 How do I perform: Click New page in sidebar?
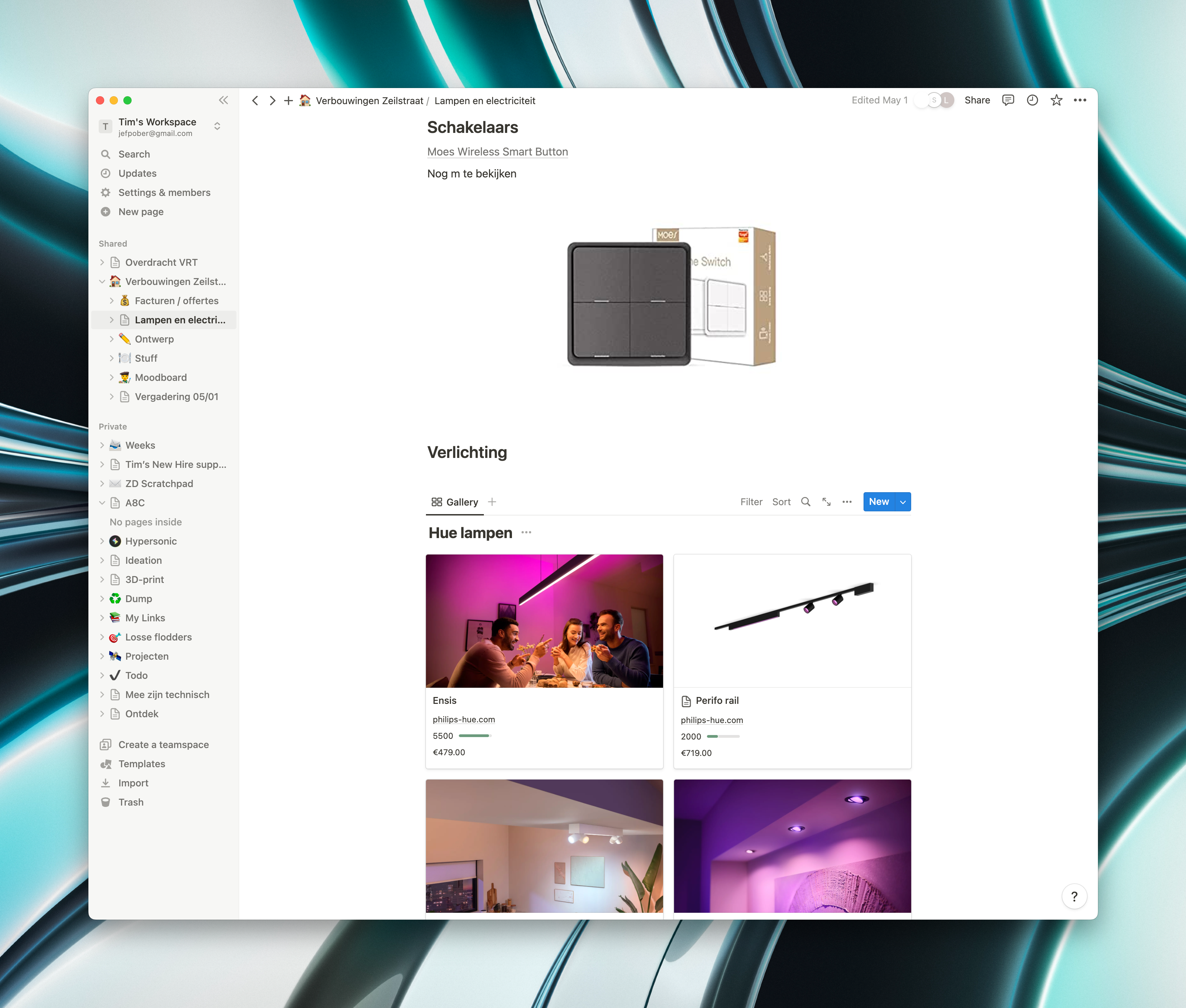point(140,211)
